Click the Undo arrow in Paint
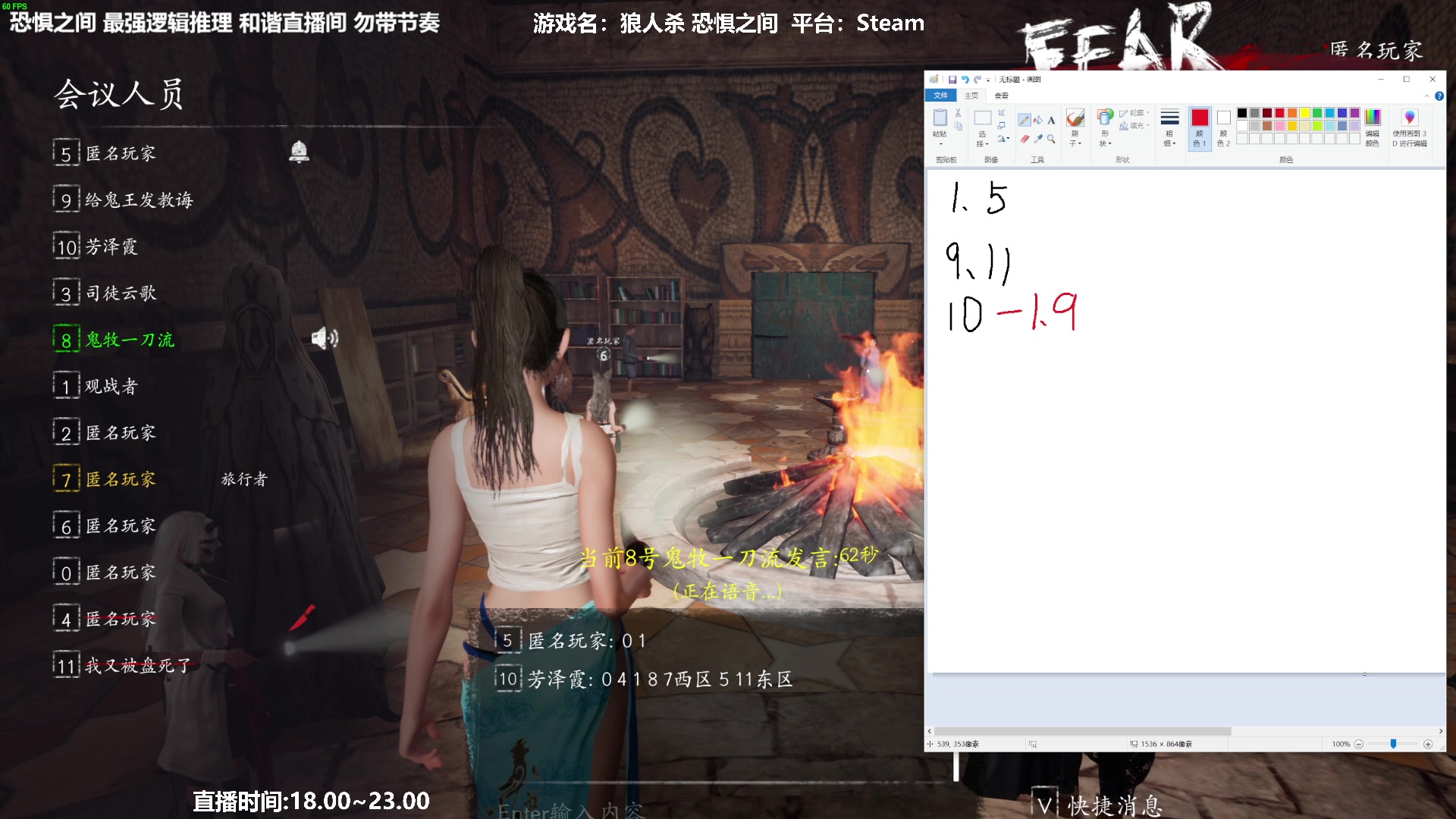Viewport: 1456px width, 819px height. pyautogui.click(x=965, y=80)
